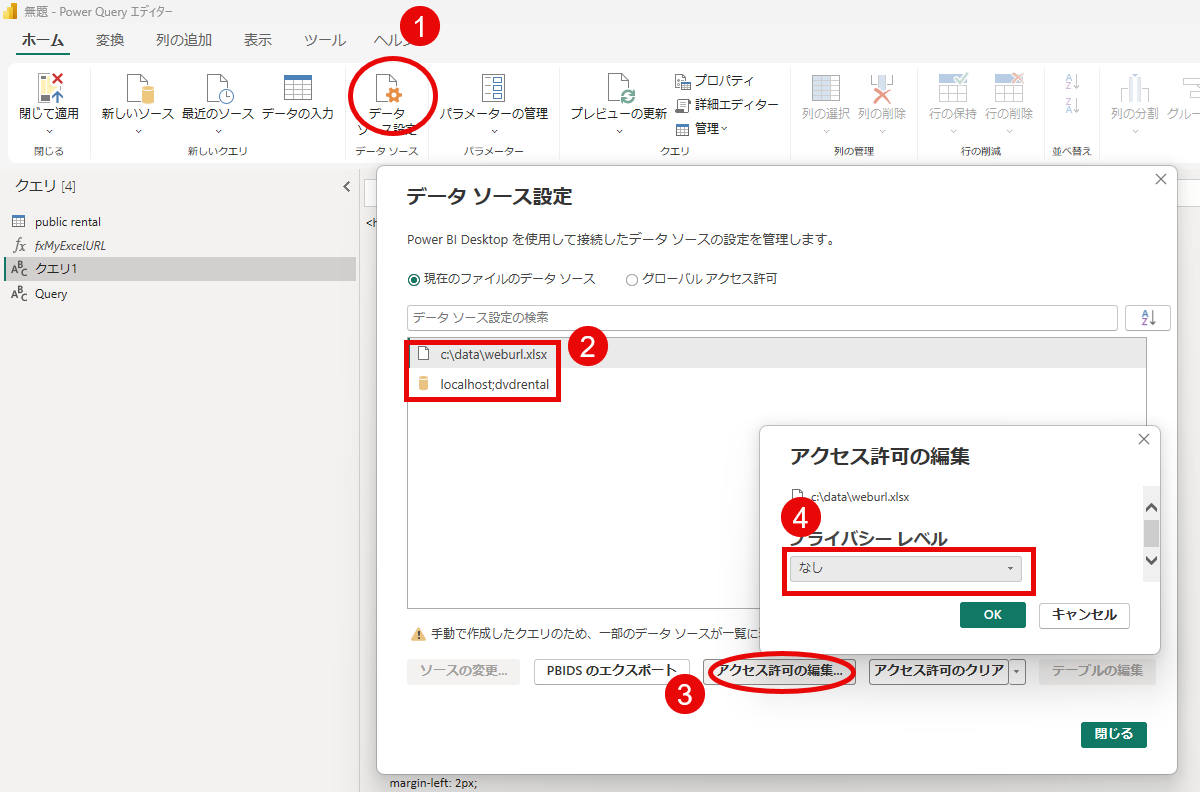Screen dimensions: 1200x792
Task: Click Refresh Preview (プレビューの更新) icon
Action: coord(620,88)
